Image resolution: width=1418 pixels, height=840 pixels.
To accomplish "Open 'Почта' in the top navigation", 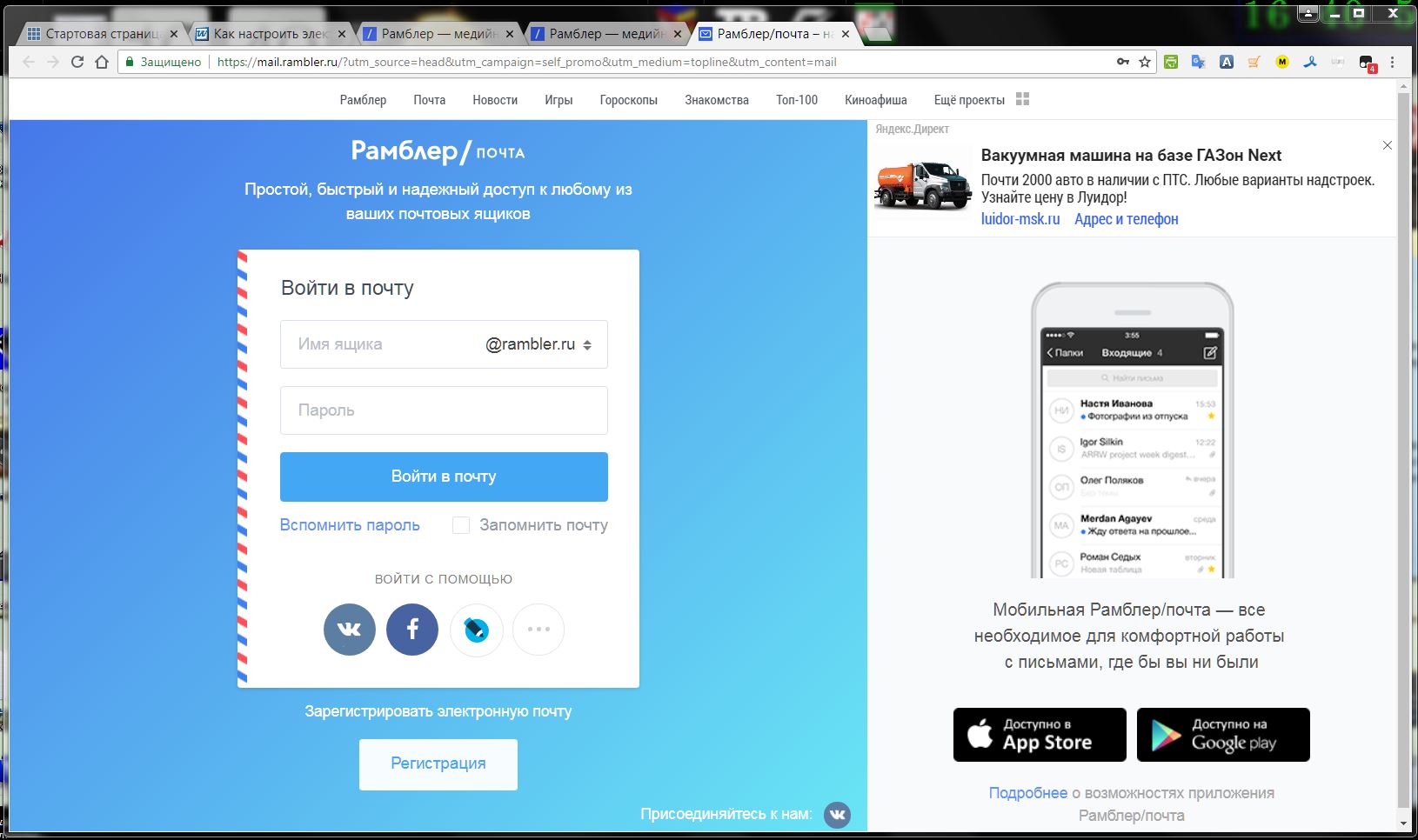I will click(x=429, y=100).
